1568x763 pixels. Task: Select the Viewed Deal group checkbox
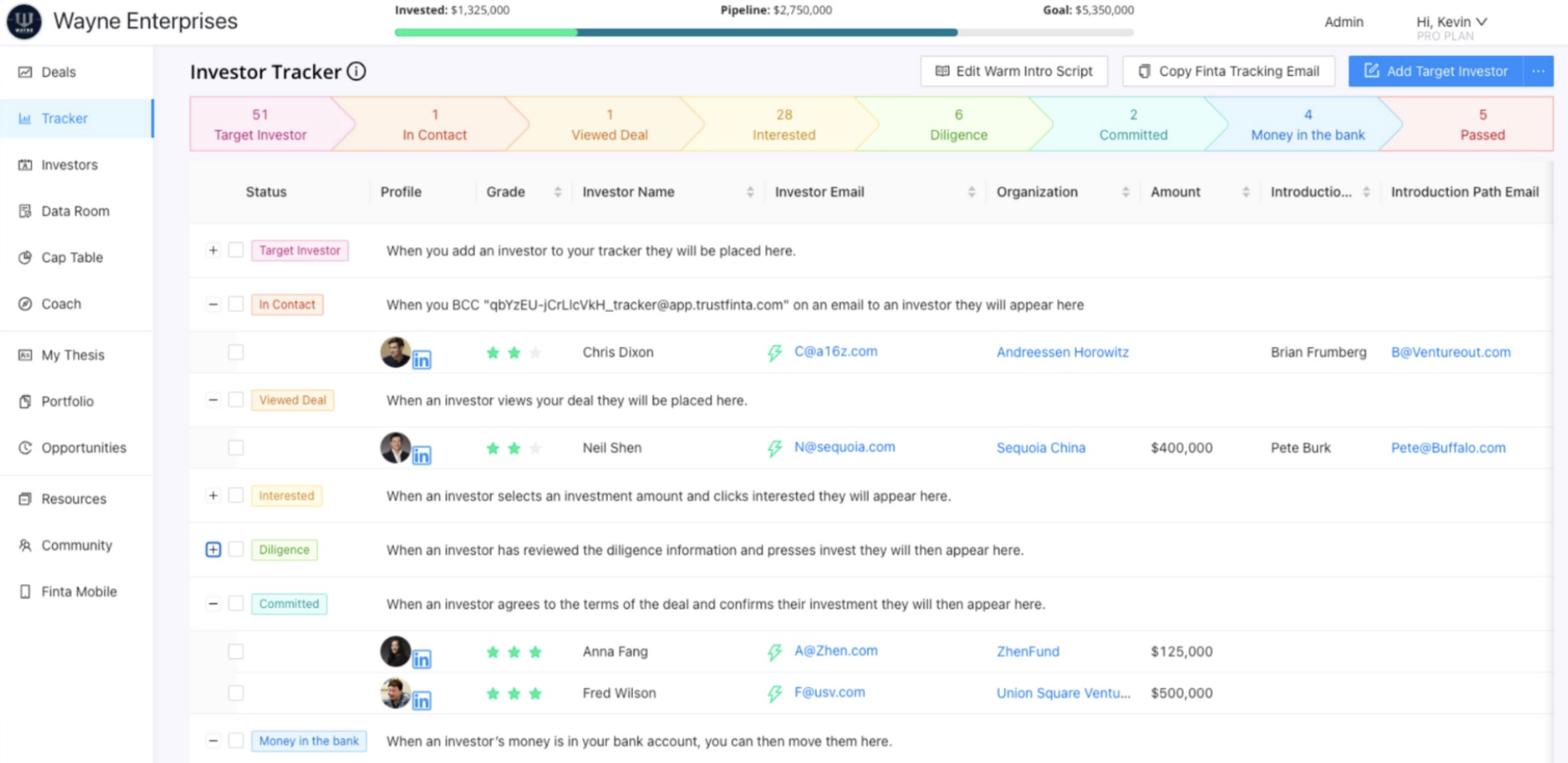[x=236, y=400]
